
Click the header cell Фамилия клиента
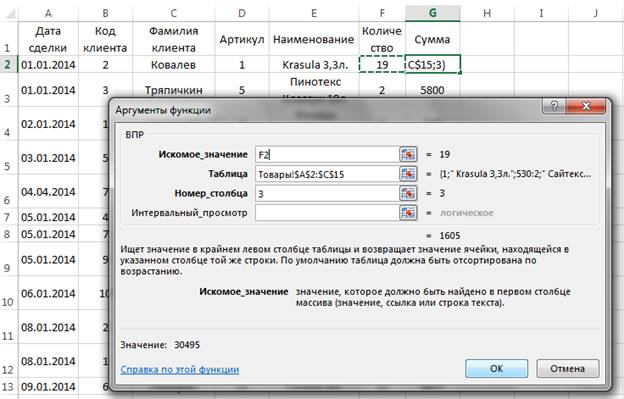tap(174, 39)
